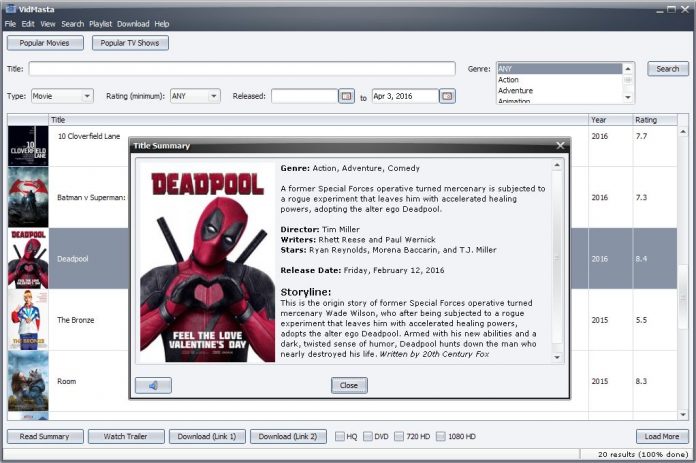Open the Download menu
The height and width of the screenshot is (463, 696).
point(133,24)
